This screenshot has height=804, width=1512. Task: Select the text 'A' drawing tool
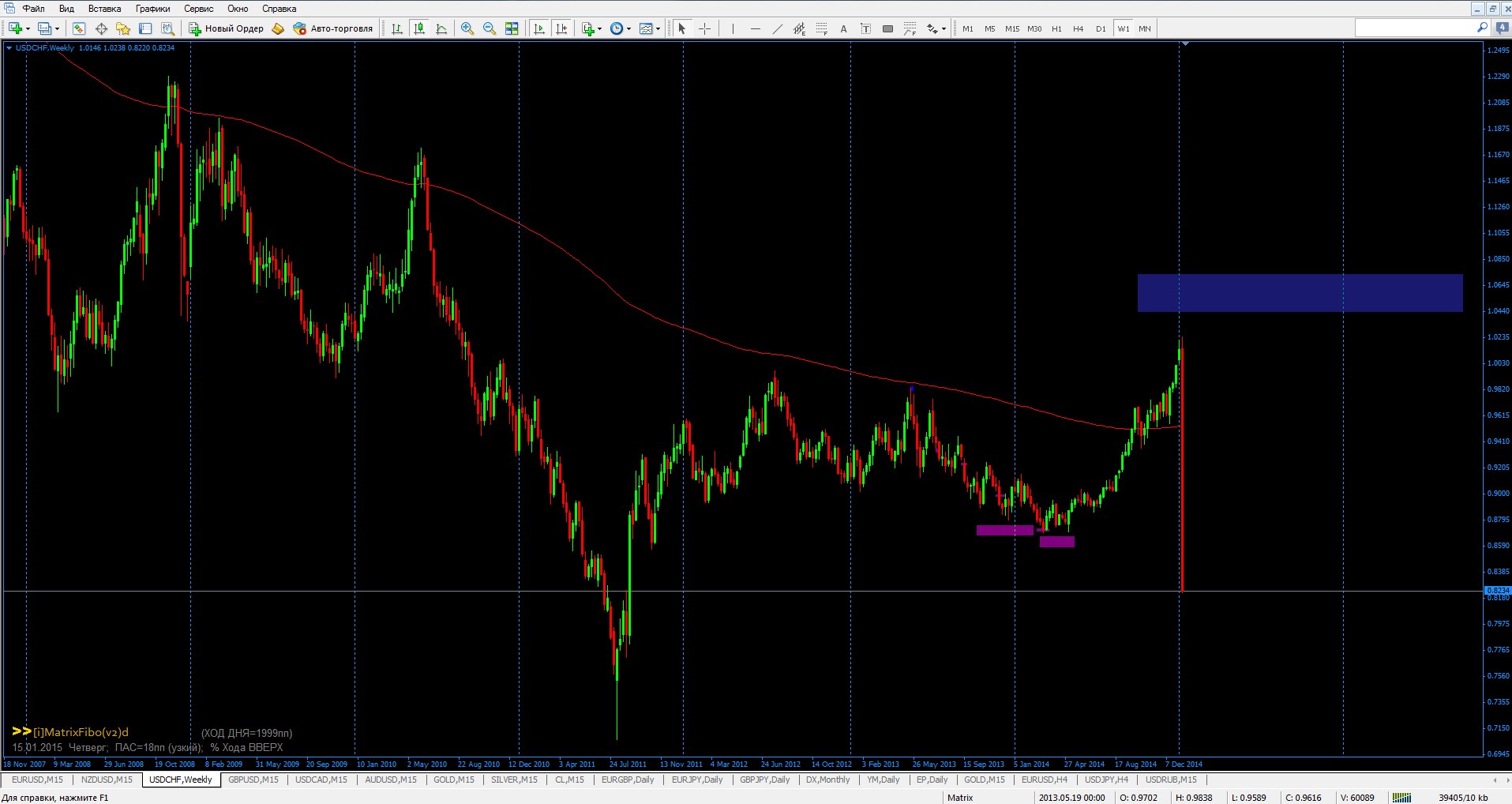[843, 28]
